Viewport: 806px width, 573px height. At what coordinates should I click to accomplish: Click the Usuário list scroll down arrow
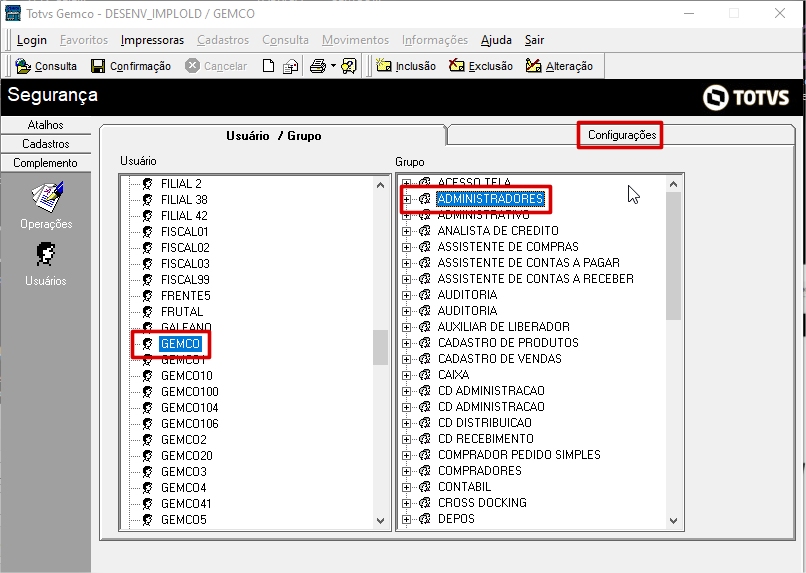pyautogui.click(x=380, y=521)
